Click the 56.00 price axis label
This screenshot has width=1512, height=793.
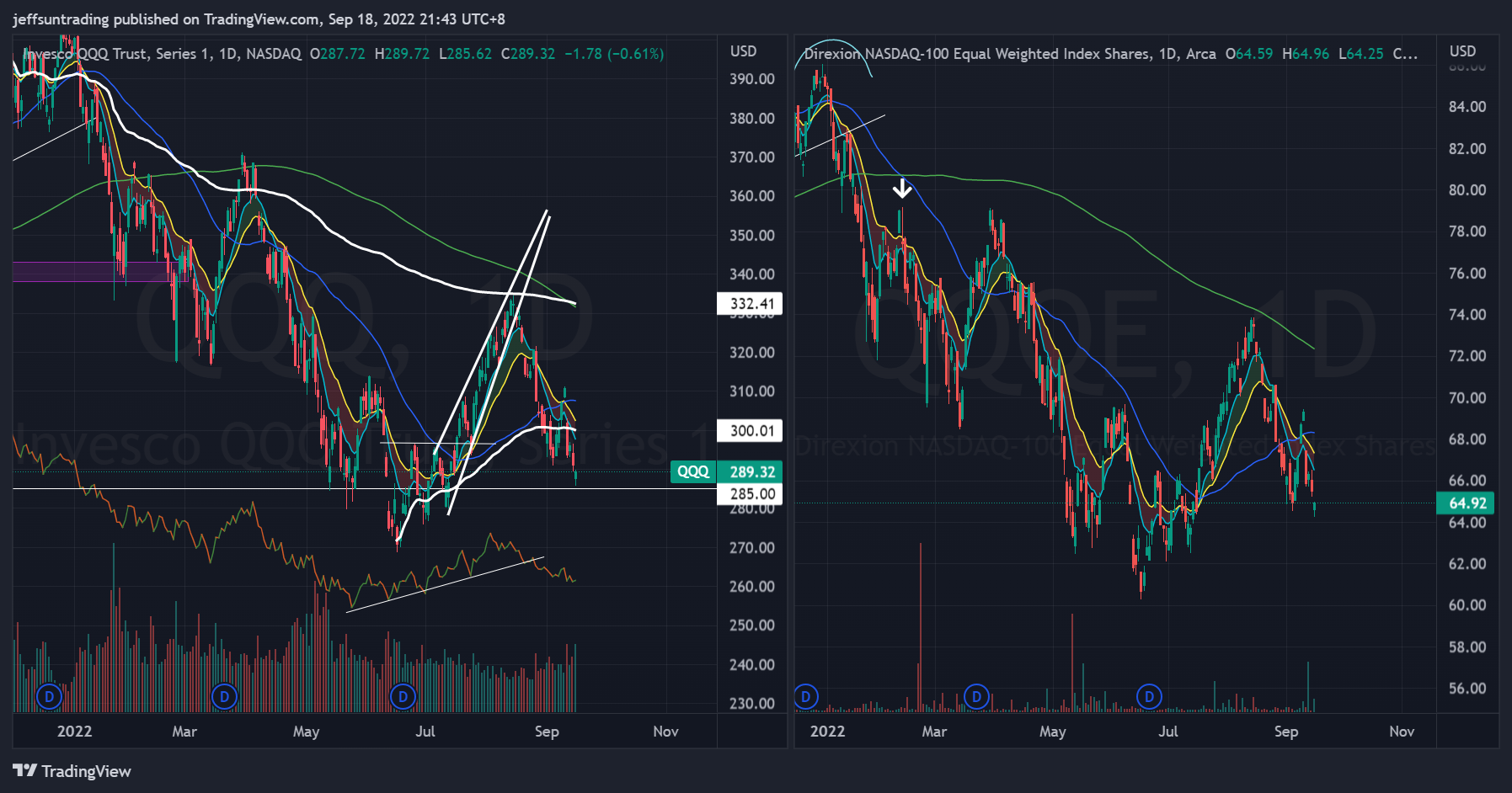point(1467,689)
